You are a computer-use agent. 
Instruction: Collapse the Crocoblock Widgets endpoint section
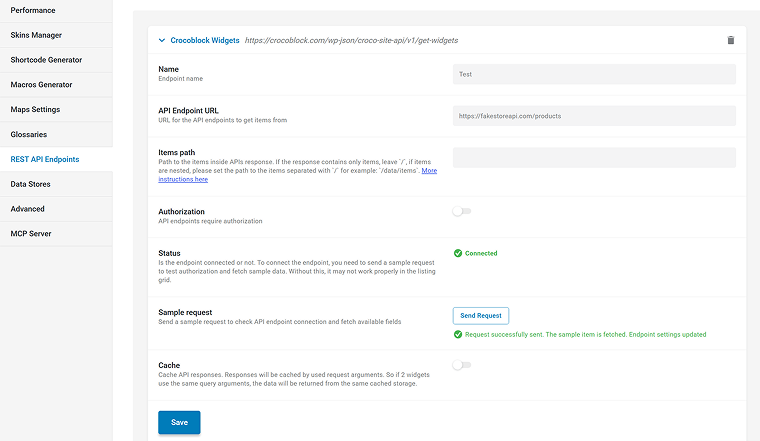[162, 40]
